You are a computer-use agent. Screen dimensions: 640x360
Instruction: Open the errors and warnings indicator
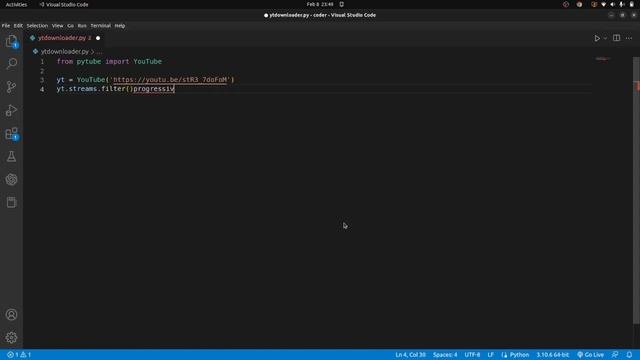coord(19,355)
